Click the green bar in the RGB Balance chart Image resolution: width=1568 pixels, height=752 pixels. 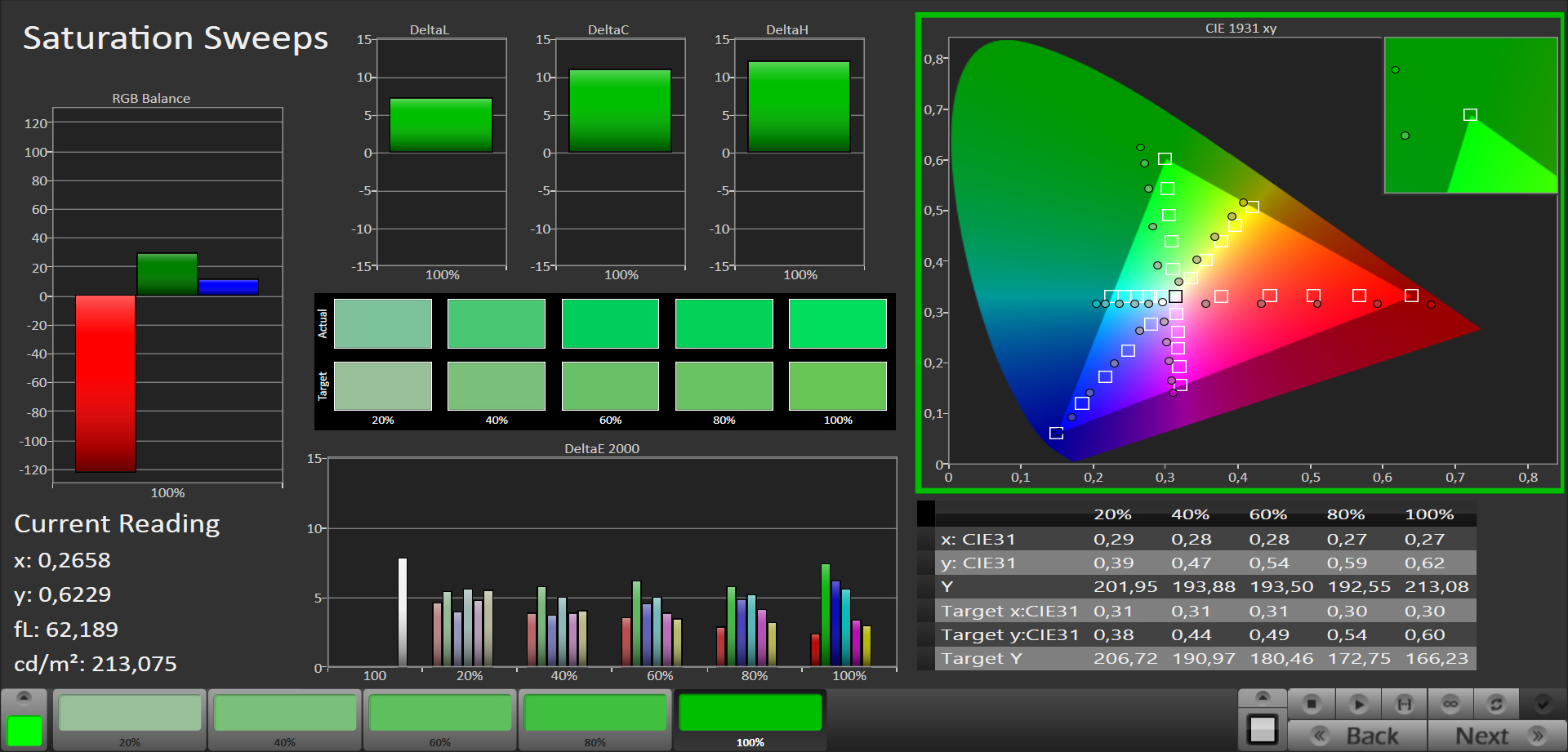click(x=167, y=274)
